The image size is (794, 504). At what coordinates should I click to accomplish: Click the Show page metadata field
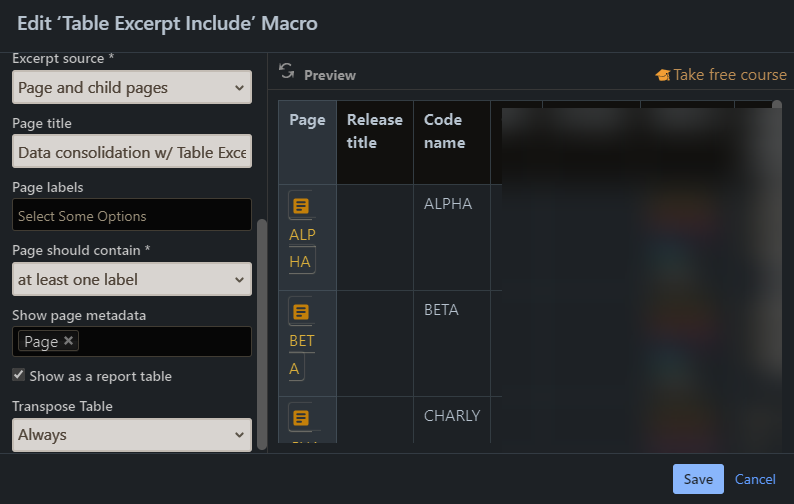(132, 341)
